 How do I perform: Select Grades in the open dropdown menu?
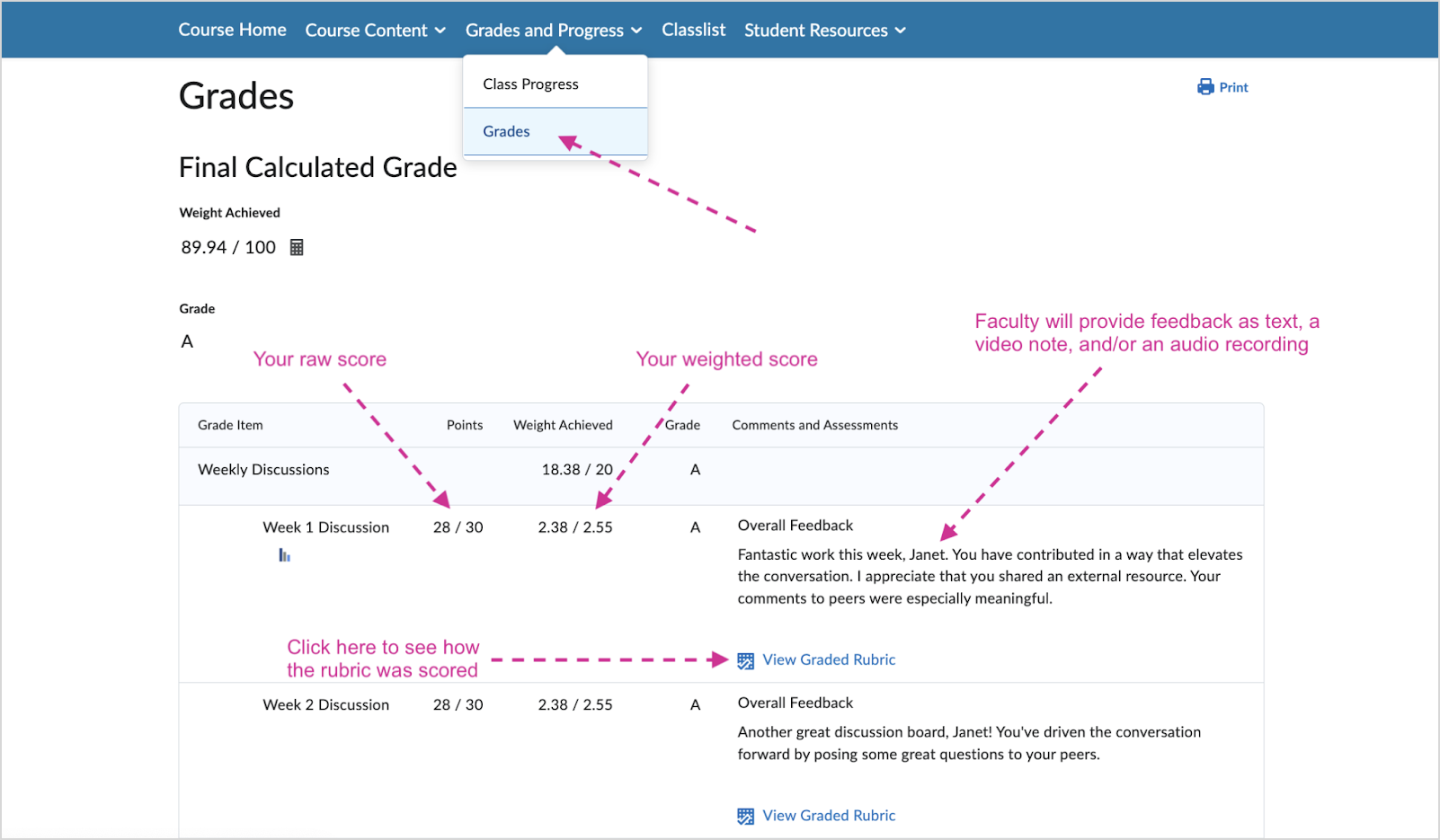click(506, 131)
